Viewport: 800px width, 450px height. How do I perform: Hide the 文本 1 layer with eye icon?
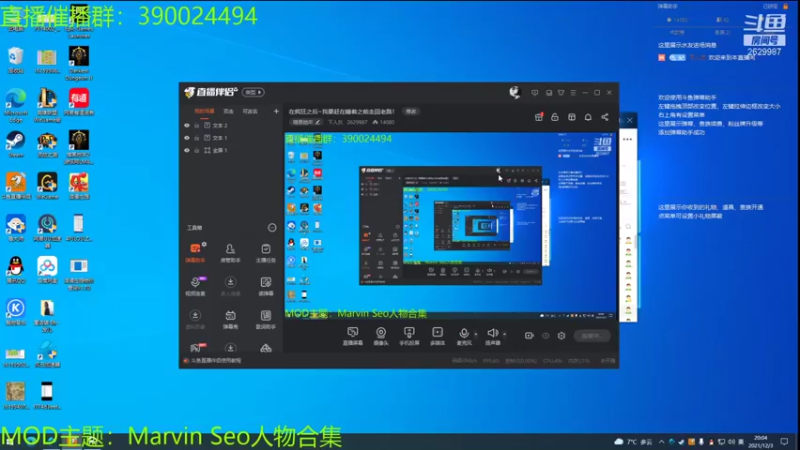tap(187, 138)
